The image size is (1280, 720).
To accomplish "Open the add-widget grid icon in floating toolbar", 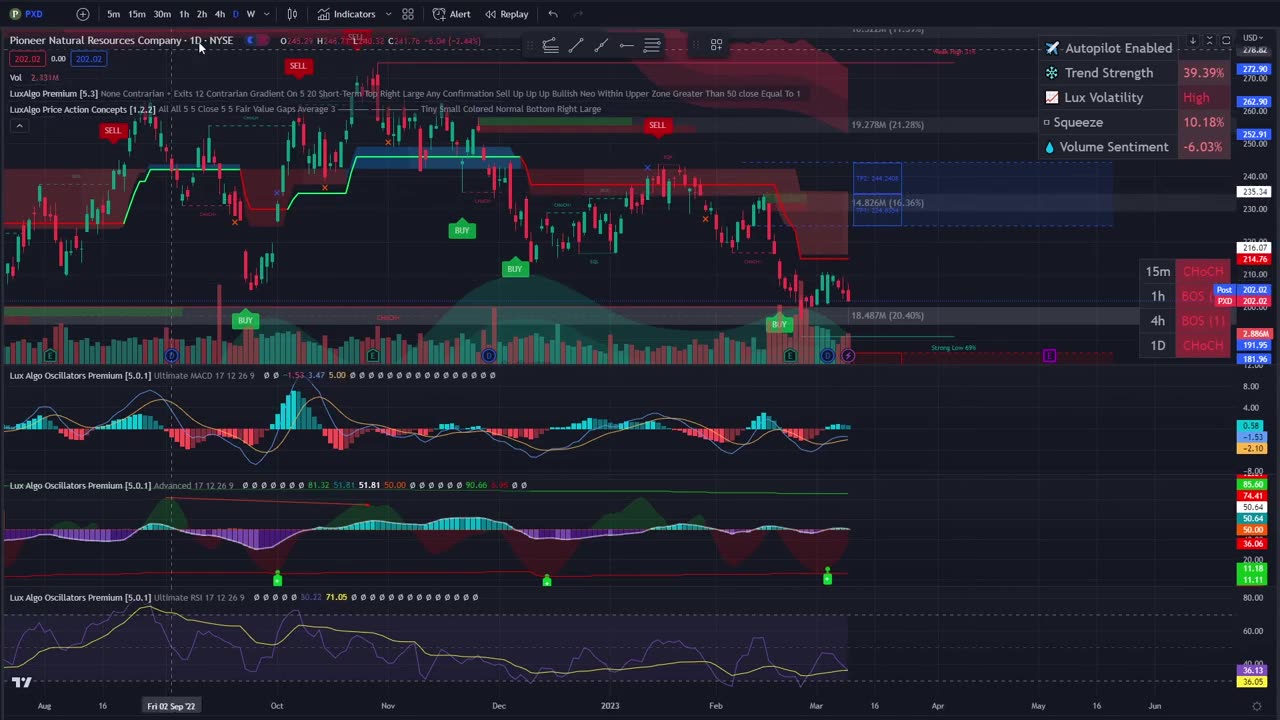I will (x=716, y=45).
